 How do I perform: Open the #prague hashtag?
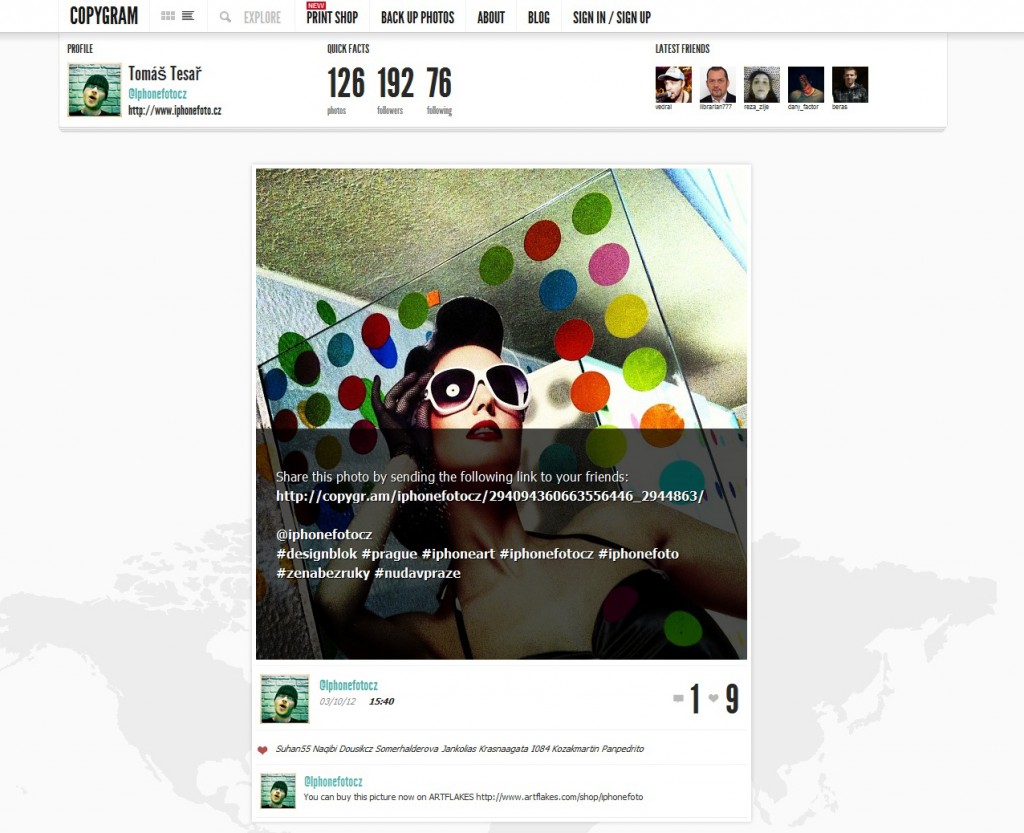click(x=389, y=554)
